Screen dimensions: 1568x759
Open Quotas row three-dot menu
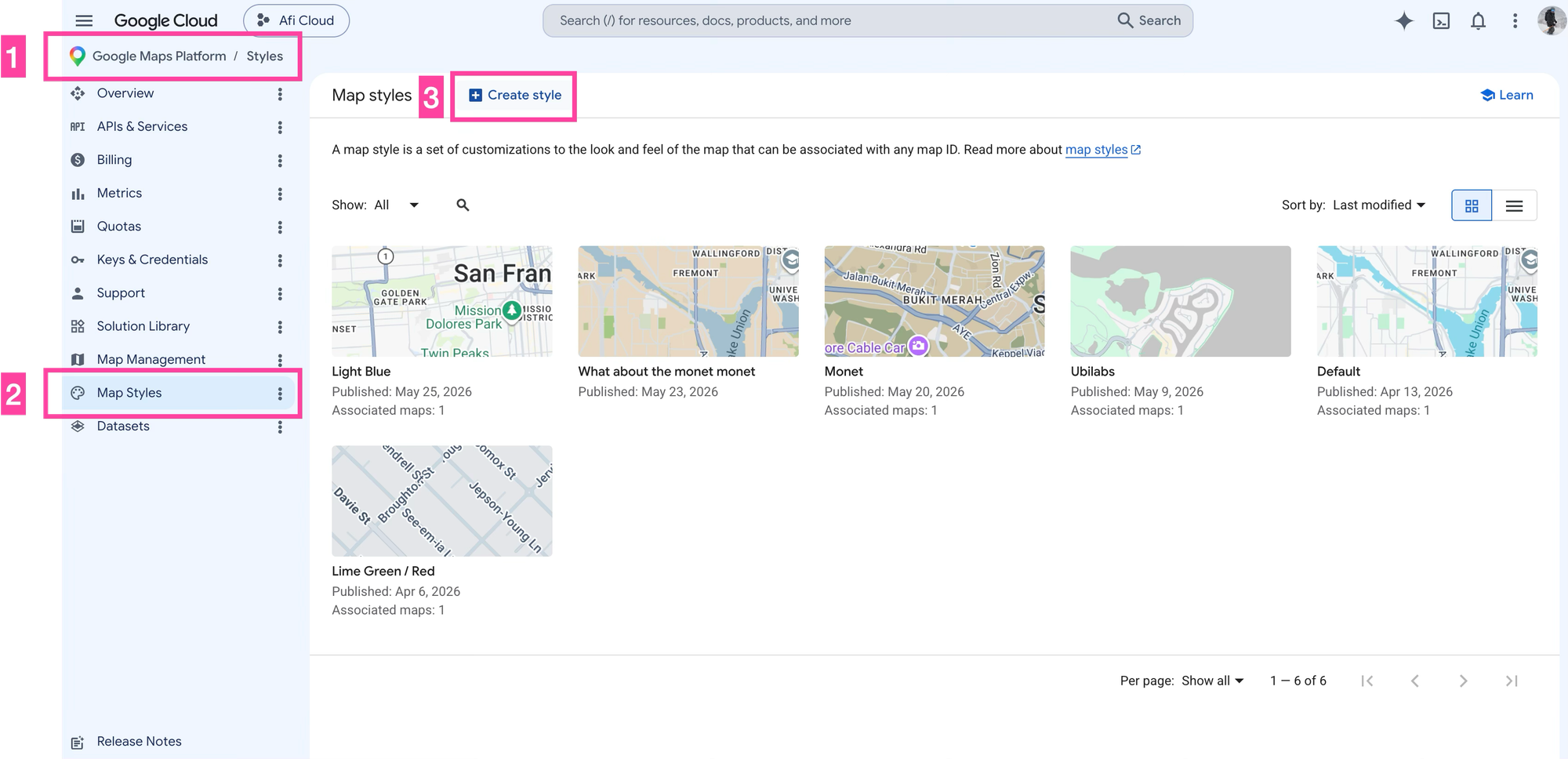click(280, 227)
